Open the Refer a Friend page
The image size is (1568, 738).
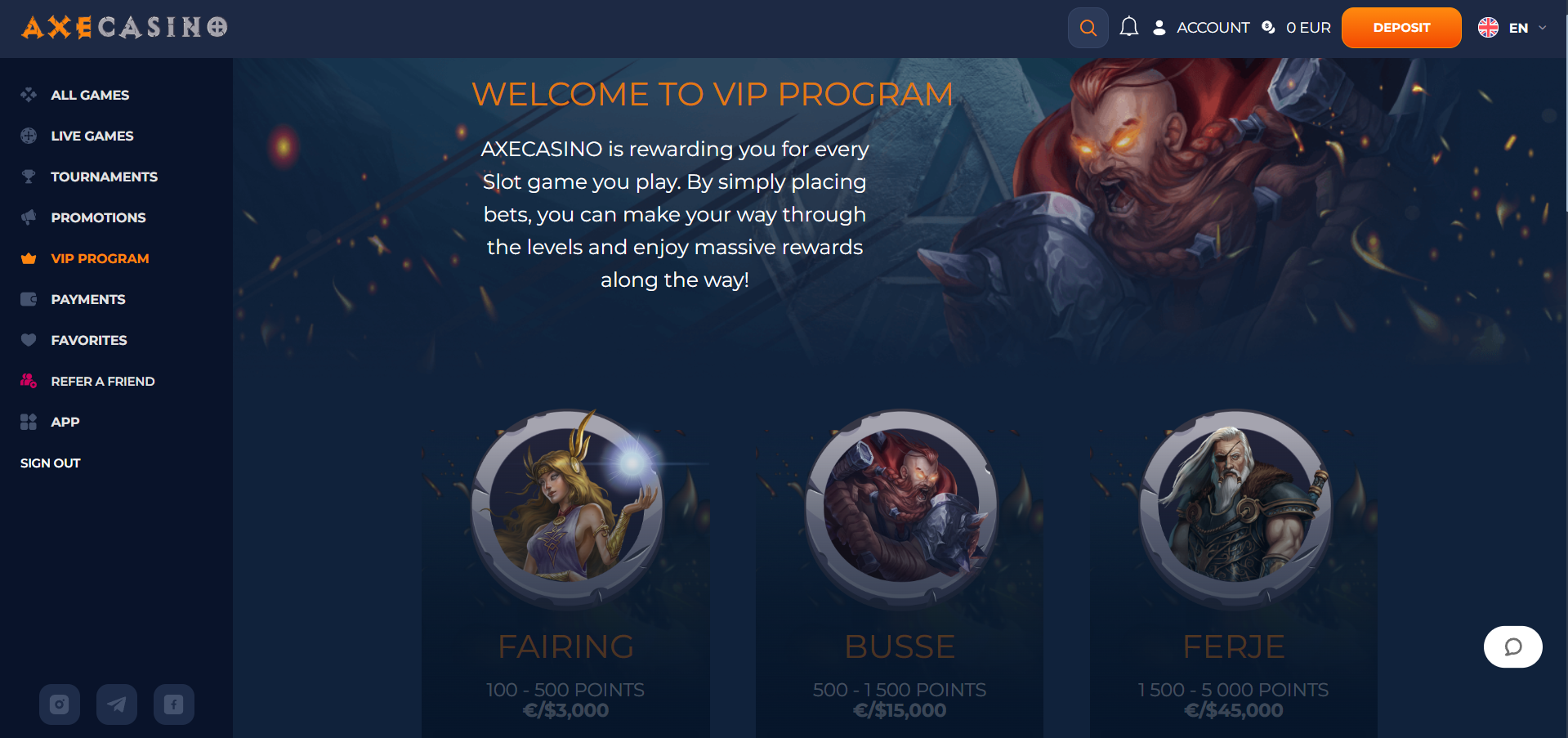point(102,381)
